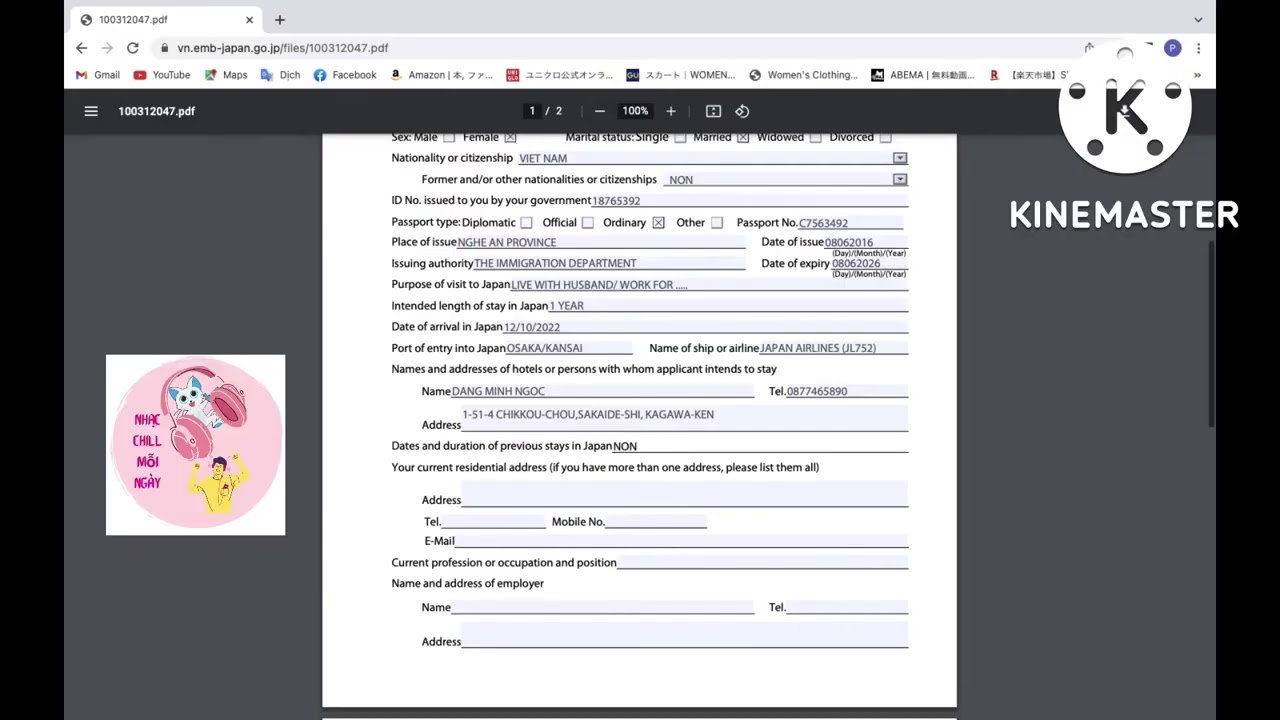Open the Uniqlo online bookmark
The image size is (1280, 720).
point(559,75)
